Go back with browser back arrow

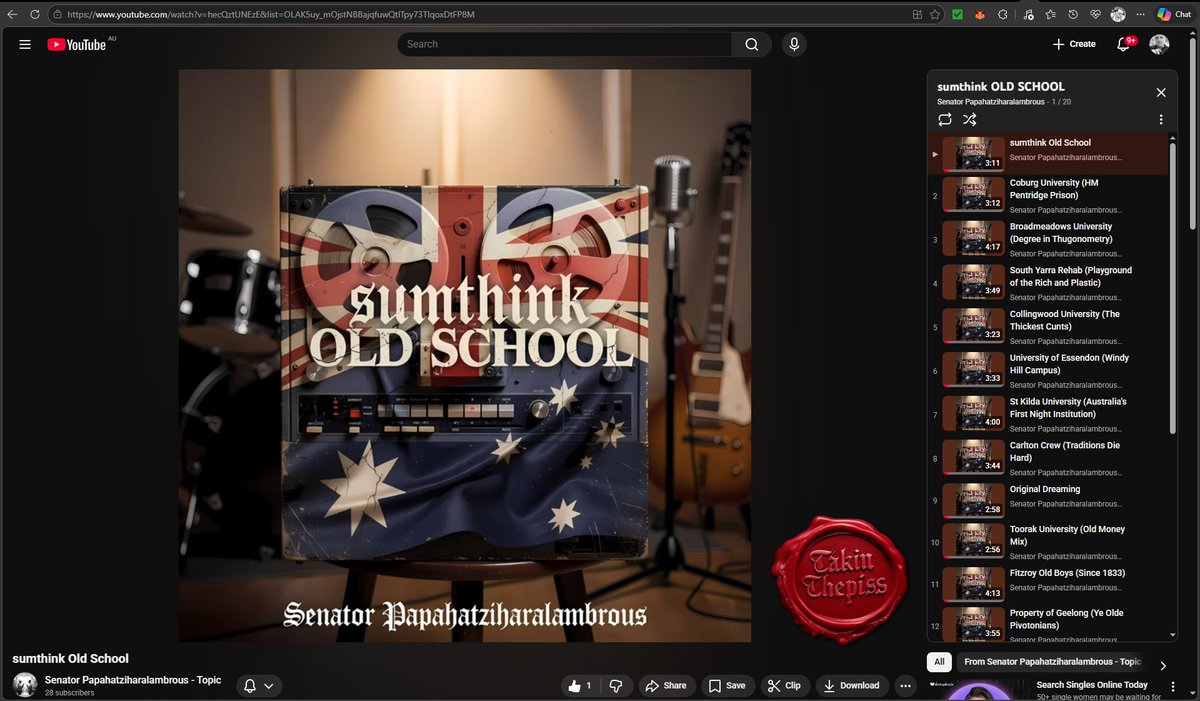pyautogui.click(x=12, y=15)
